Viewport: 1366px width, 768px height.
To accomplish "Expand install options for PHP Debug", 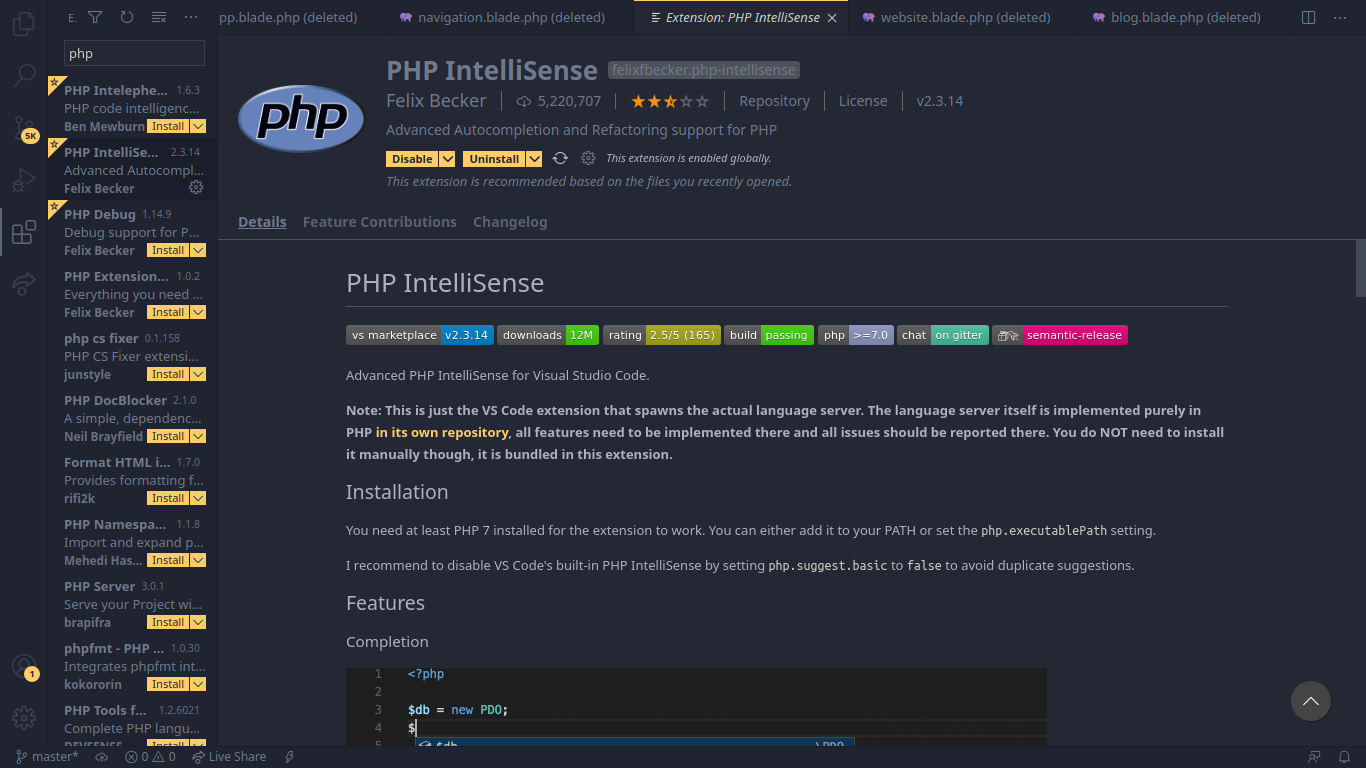I will coord(198,250).
